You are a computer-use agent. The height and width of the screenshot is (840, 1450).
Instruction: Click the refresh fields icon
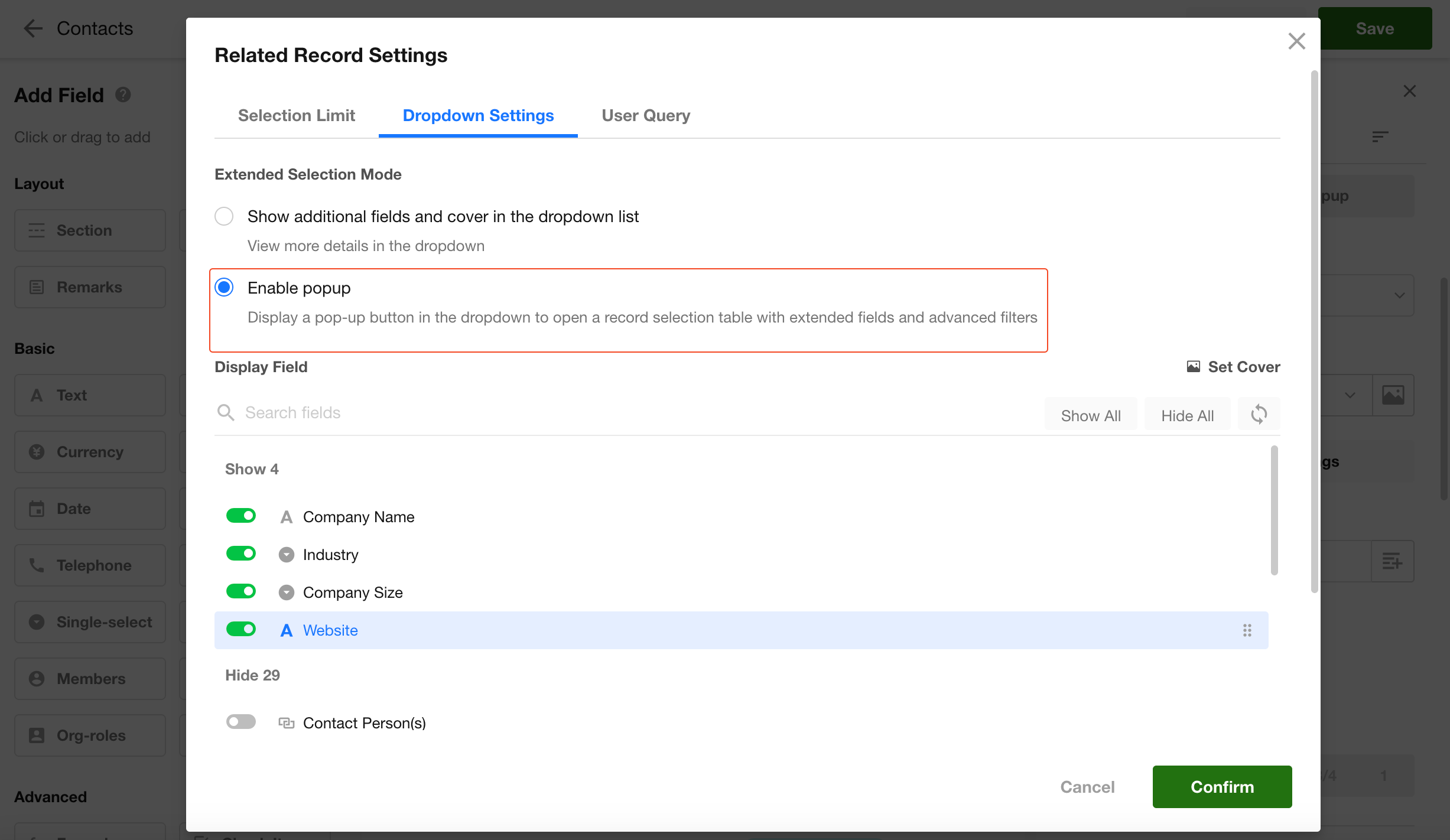(x=1259, y=414)
